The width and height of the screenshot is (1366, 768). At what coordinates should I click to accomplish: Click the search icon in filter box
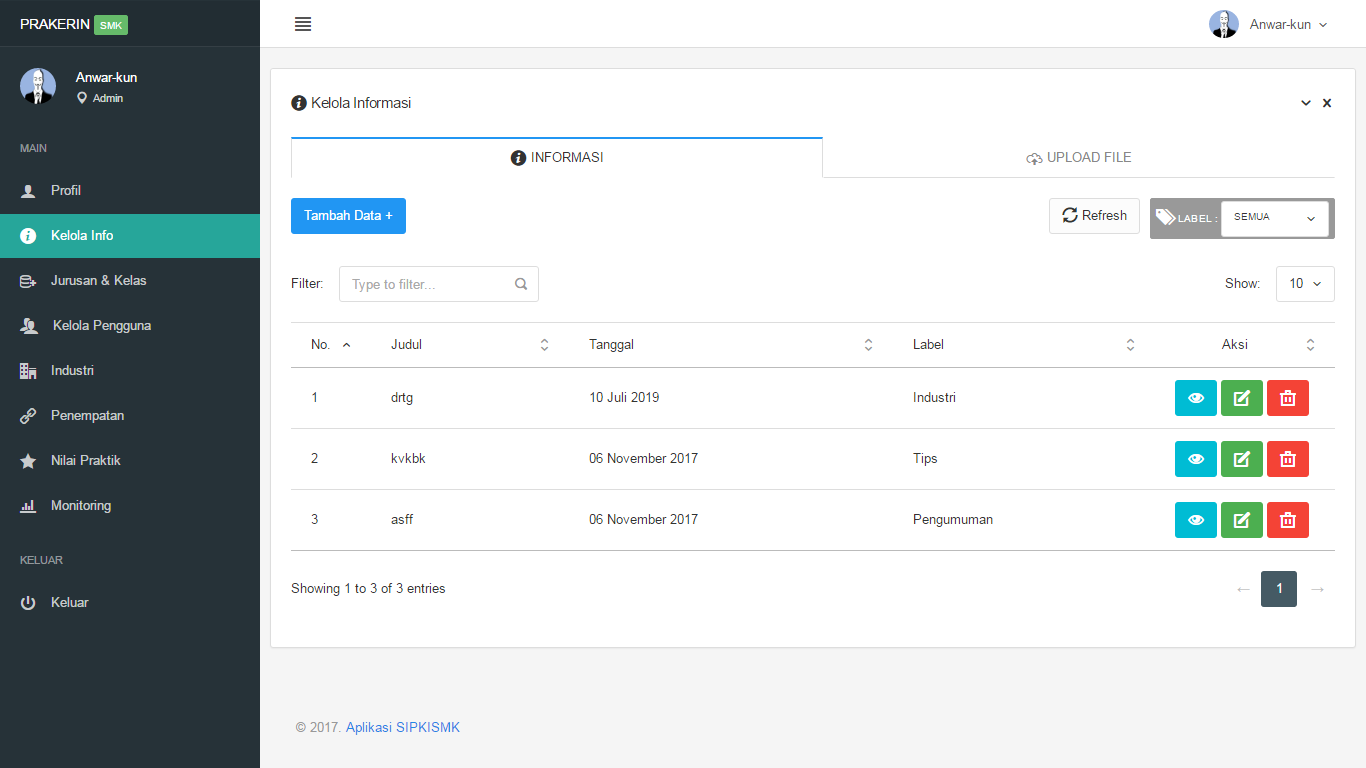(x=521, y=284)
